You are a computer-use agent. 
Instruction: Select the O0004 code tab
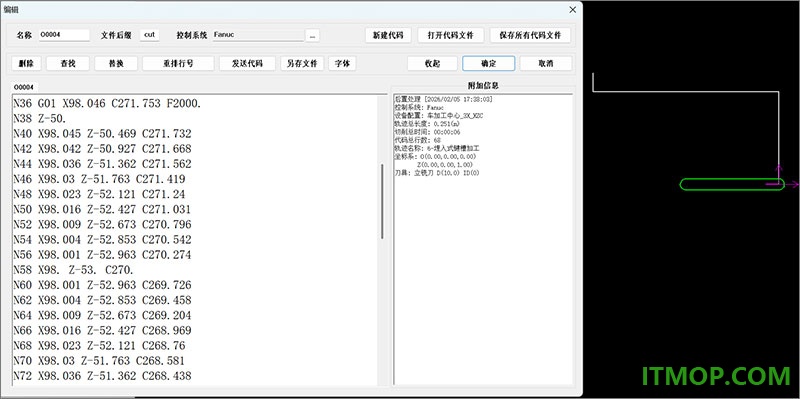tap(23, 87)
